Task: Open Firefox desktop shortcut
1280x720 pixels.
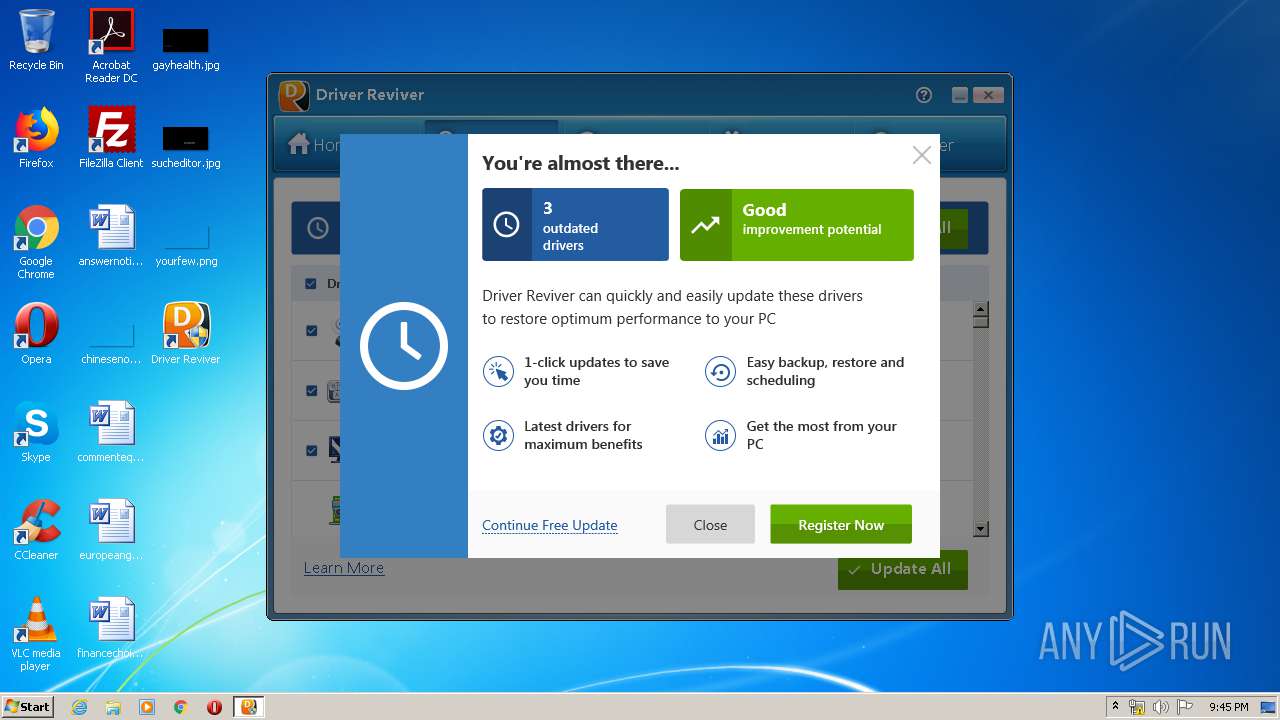Action: point(36,138)
